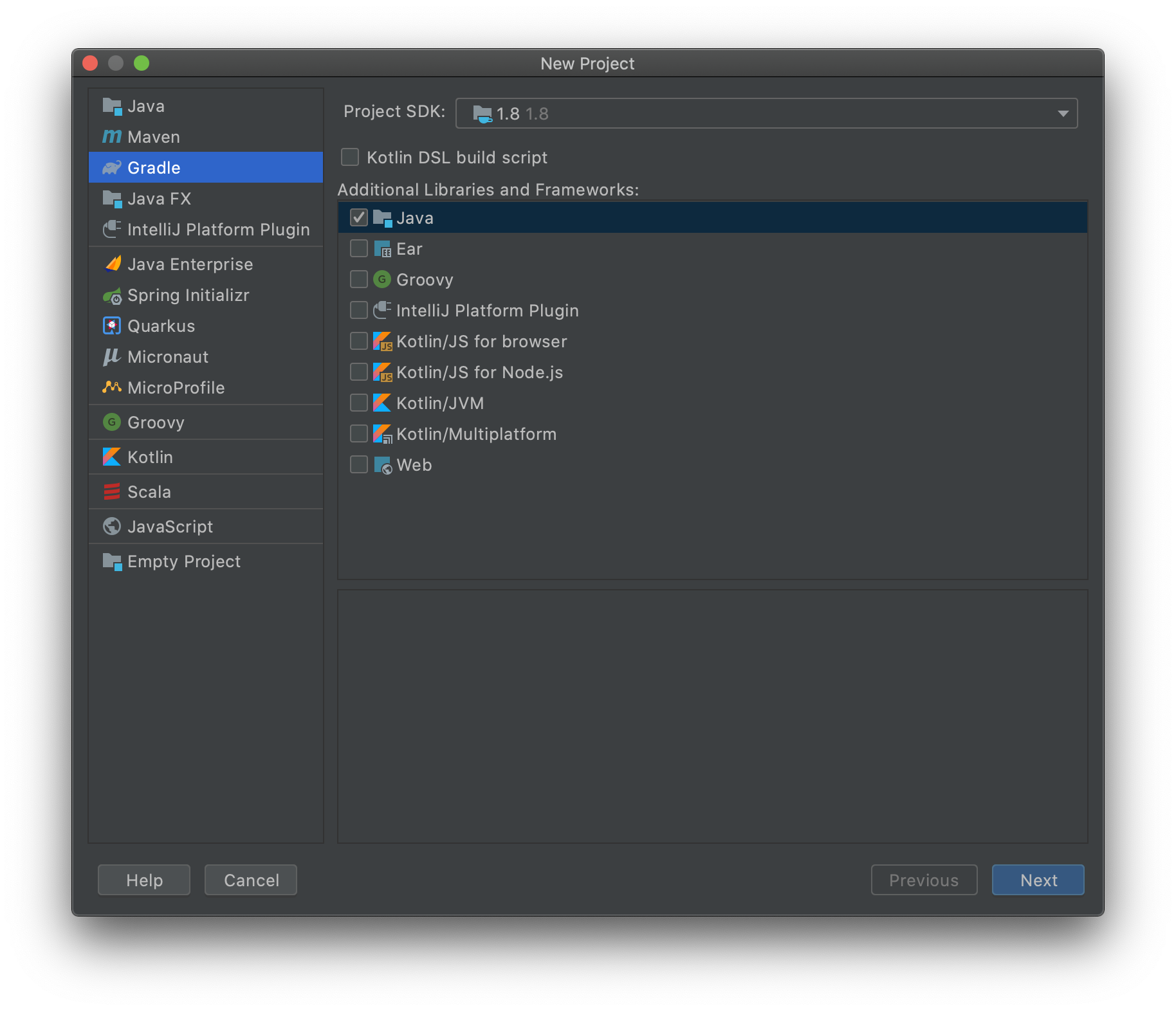Select the Spring Initializr label in the project type list

pos(188,295)
